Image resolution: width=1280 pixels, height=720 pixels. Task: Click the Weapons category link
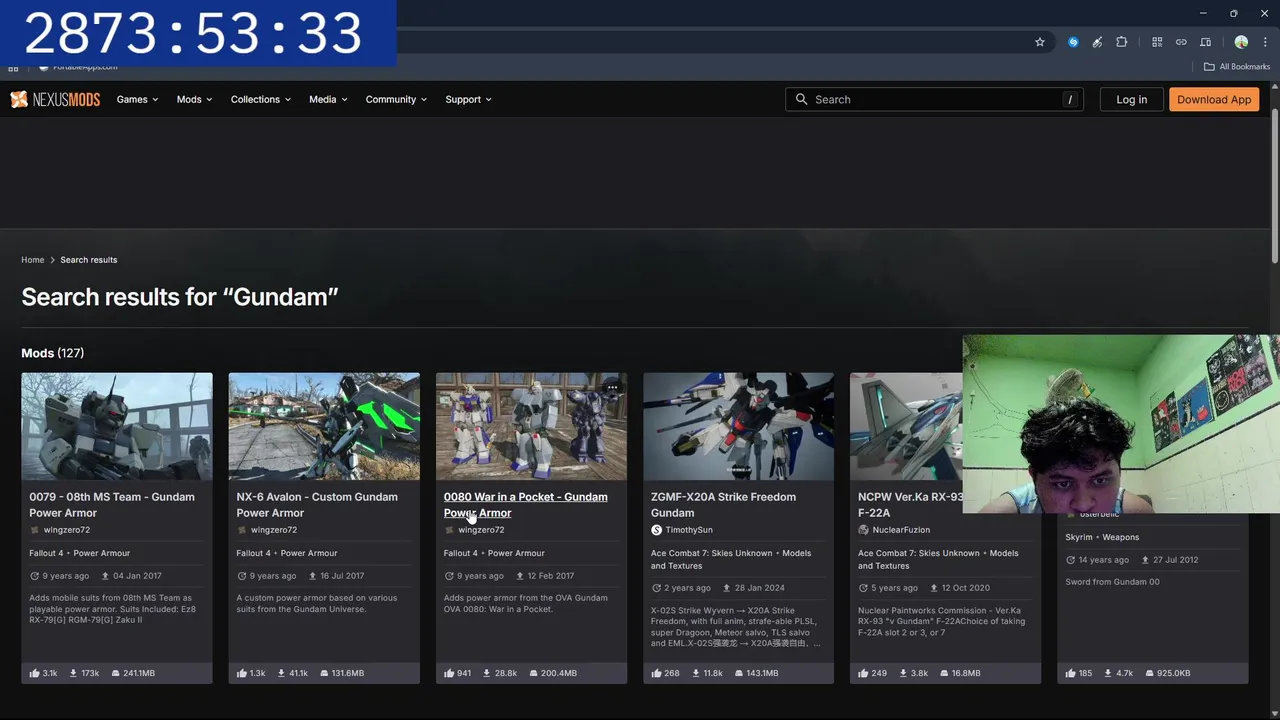point(1121,537)
